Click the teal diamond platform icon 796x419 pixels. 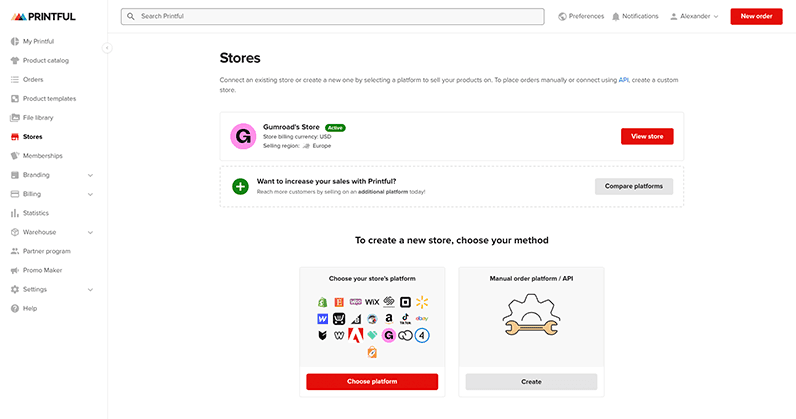coord(372,335)
